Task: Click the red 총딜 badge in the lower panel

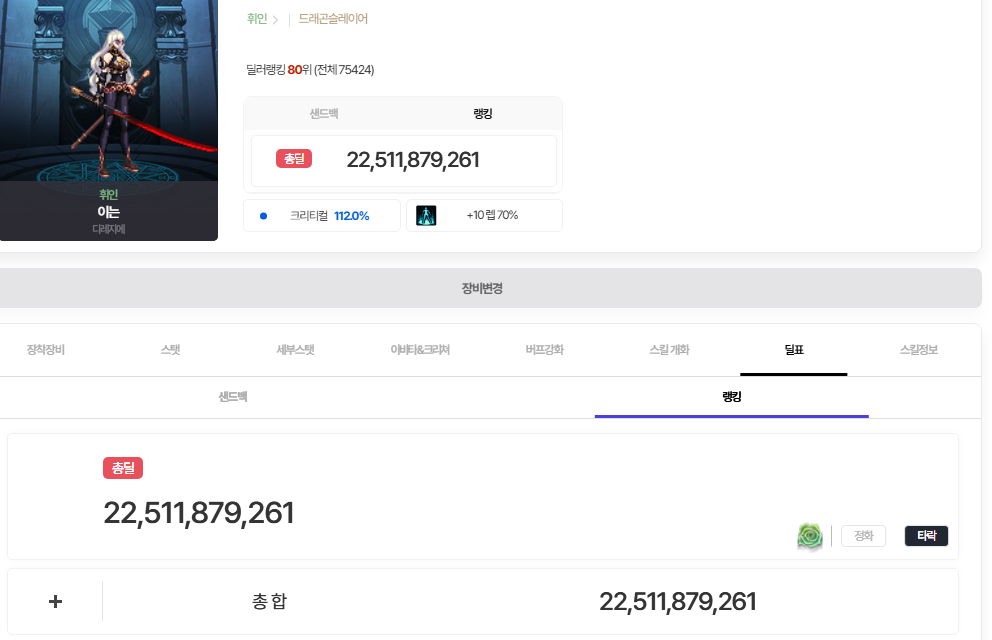Action: click(x=123, y=467)
